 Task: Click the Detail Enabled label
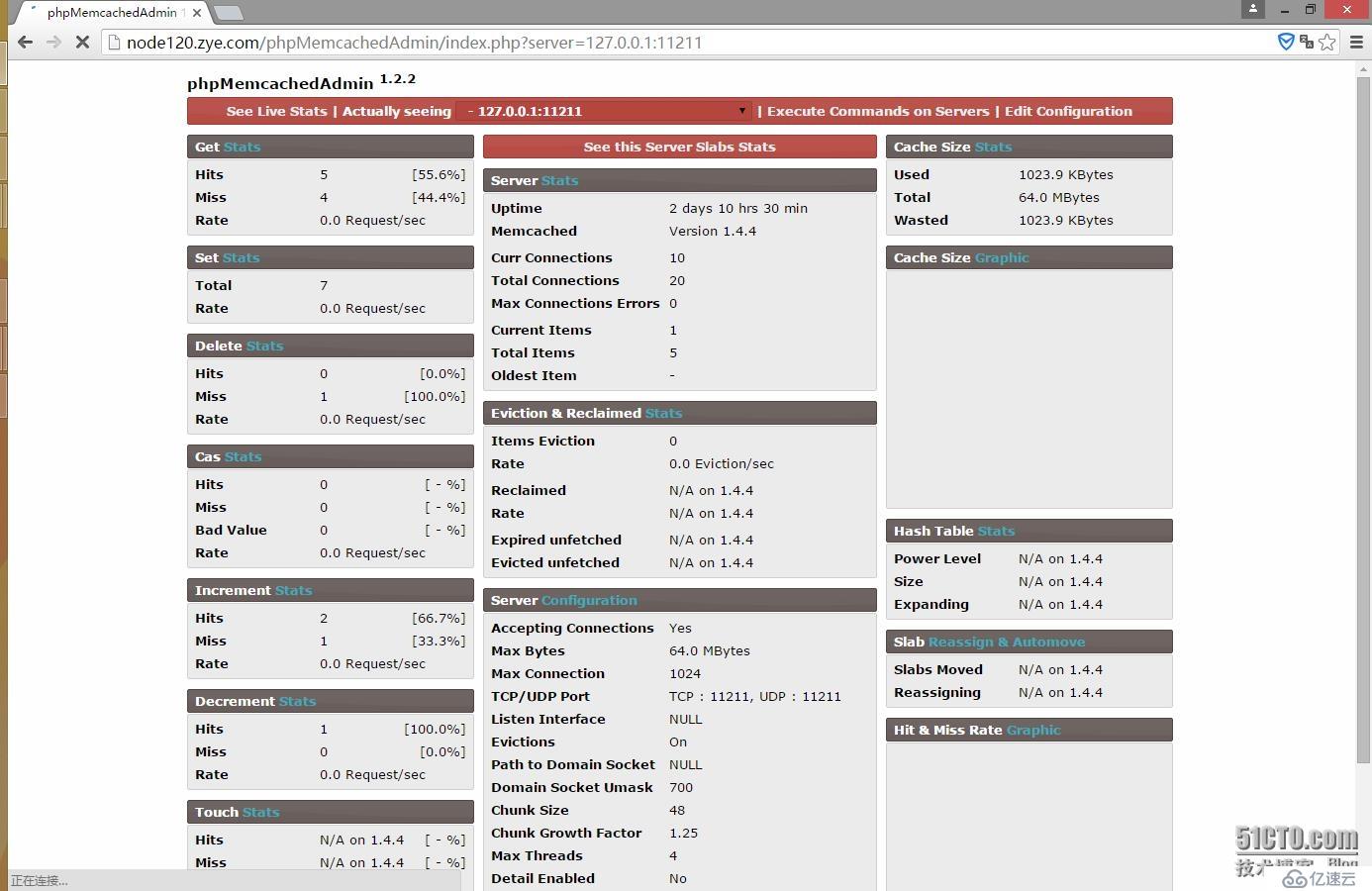click(542, 878)
